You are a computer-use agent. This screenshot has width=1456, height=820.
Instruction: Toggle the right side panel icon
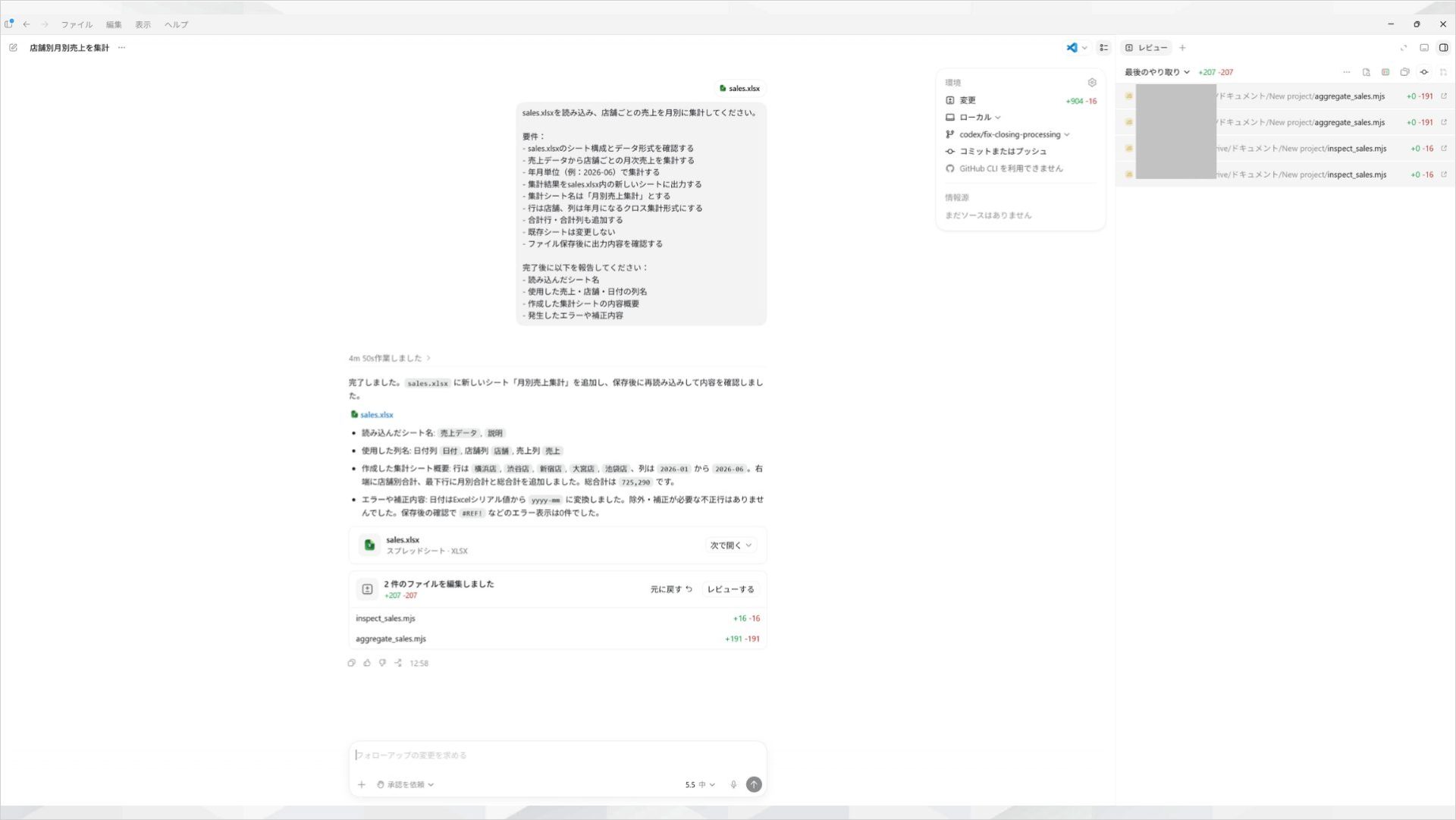tap(1444, 48)
